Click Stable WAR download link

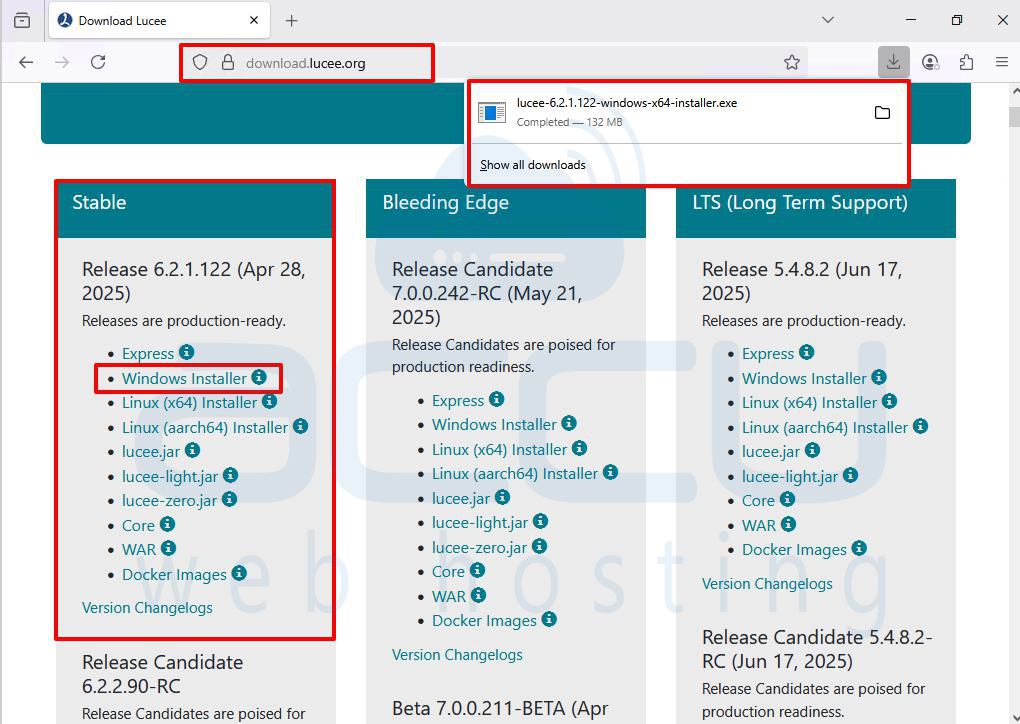139,550
